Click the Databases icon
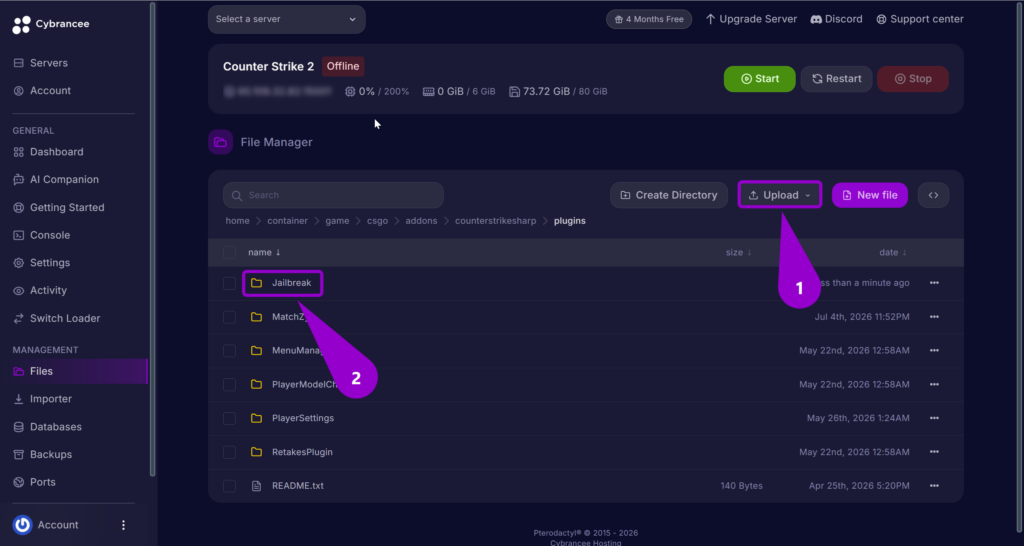The height and width of the screenshot is (546, 1024). point(18,426)
